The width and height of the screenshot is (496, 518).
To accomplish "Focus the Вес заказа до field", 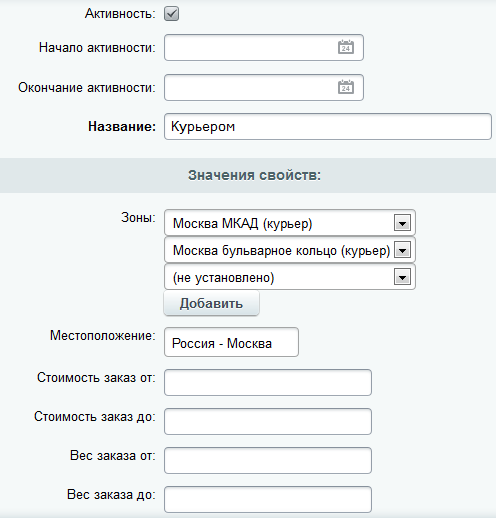I will point(268,499).
